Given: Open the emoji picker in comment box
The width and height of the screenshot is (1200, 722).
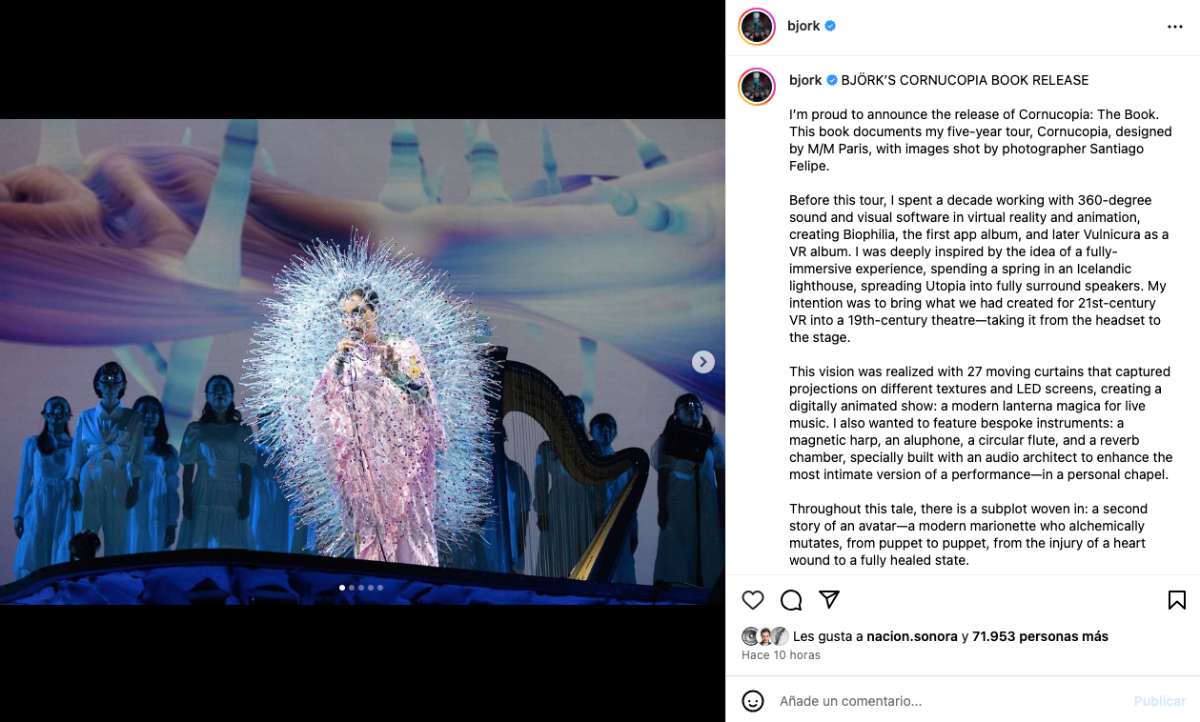Looking at the screenshot, I should click(753, 701).
